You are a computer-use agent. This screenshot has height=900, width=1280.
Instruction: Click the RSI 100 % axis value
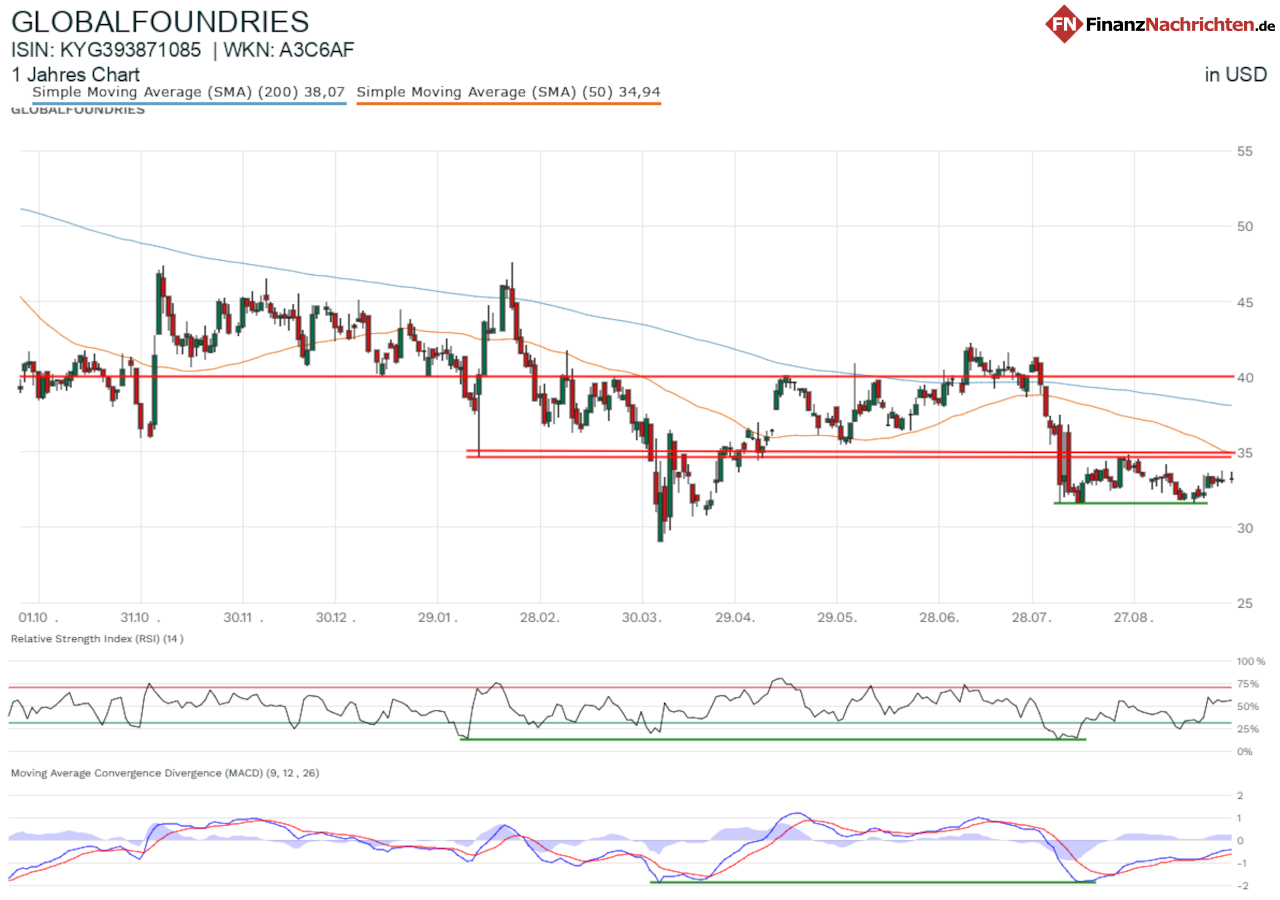(x=1251, y=662)
